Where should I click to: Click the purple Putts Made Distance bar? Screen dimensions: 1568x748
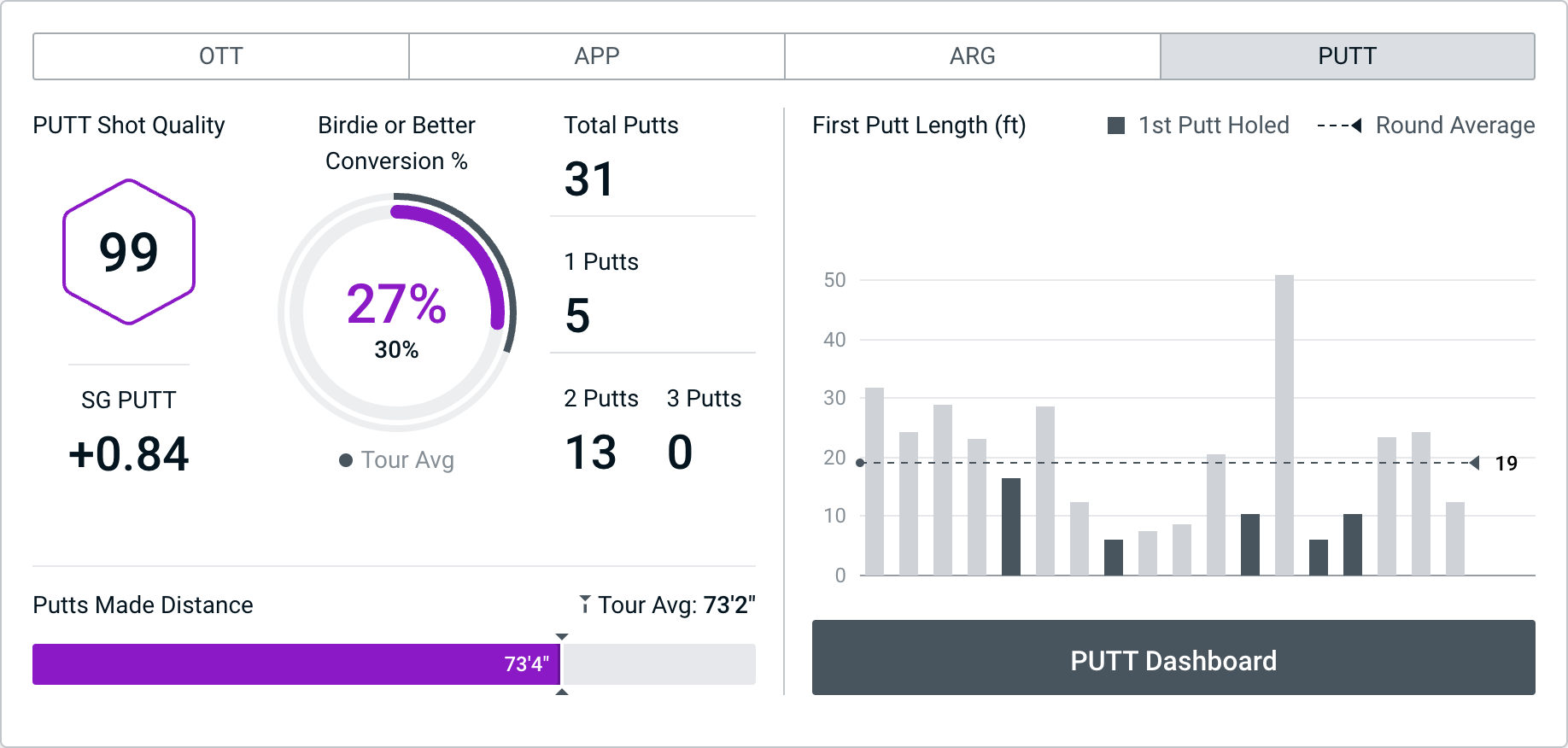click(x=295, y=664)
